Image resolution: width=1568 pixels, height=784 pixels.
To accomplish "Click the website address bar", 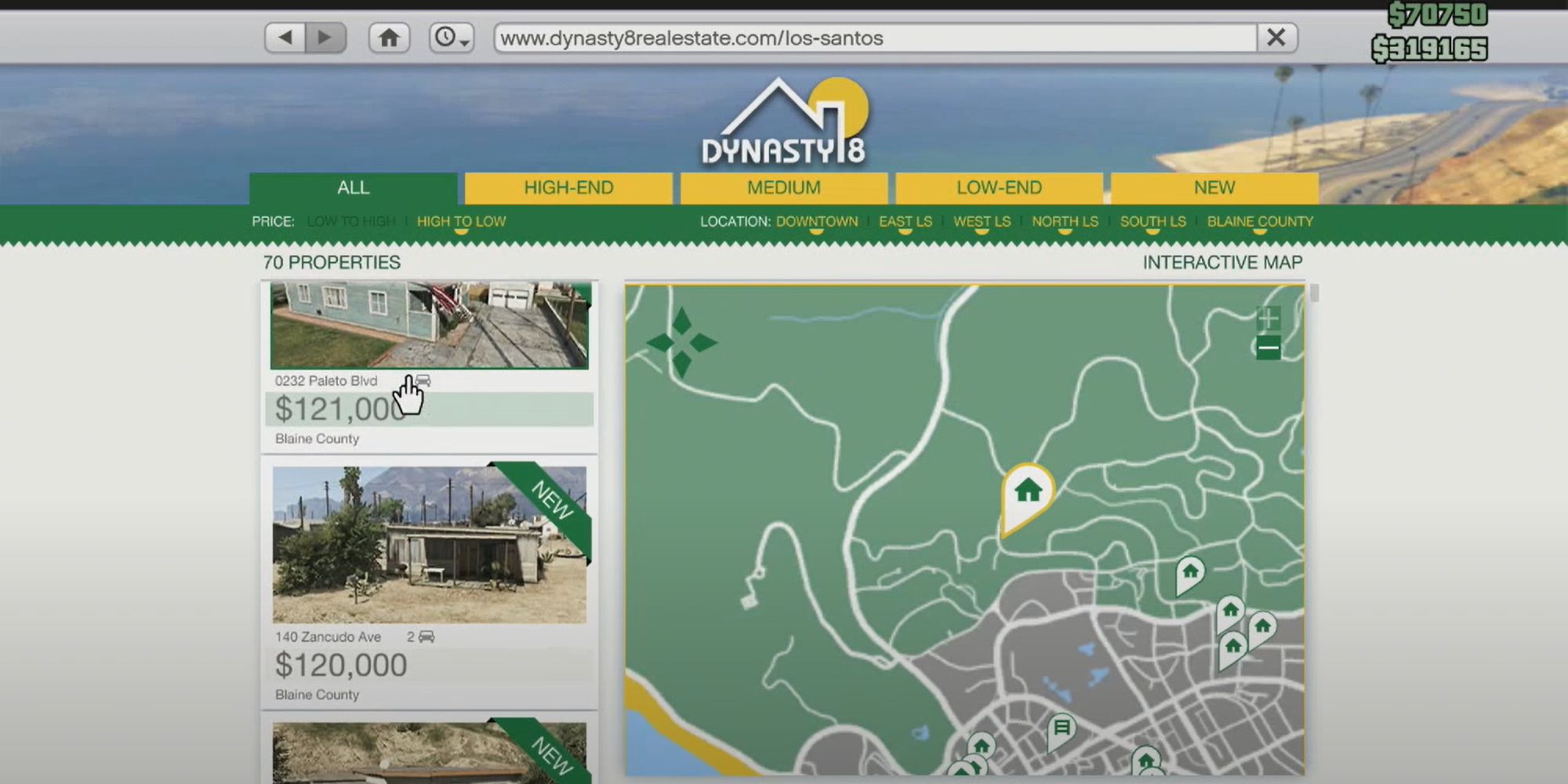I will click(x=874, y=38).
